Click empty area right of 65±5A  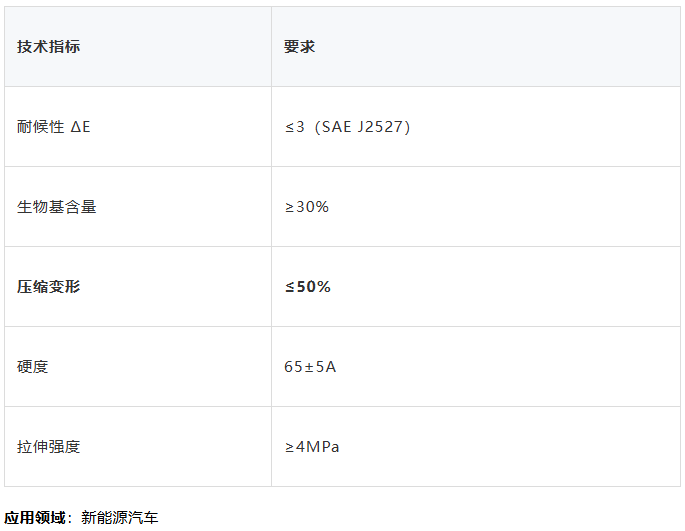coord(509,367)
